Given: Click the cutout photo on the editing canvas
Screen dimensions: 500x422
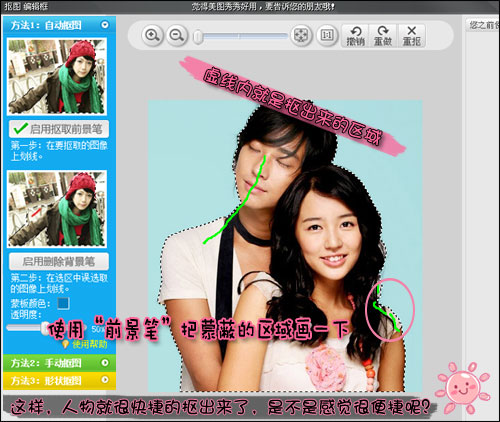Looking at the screenshot, I should (x=285, y=245).
